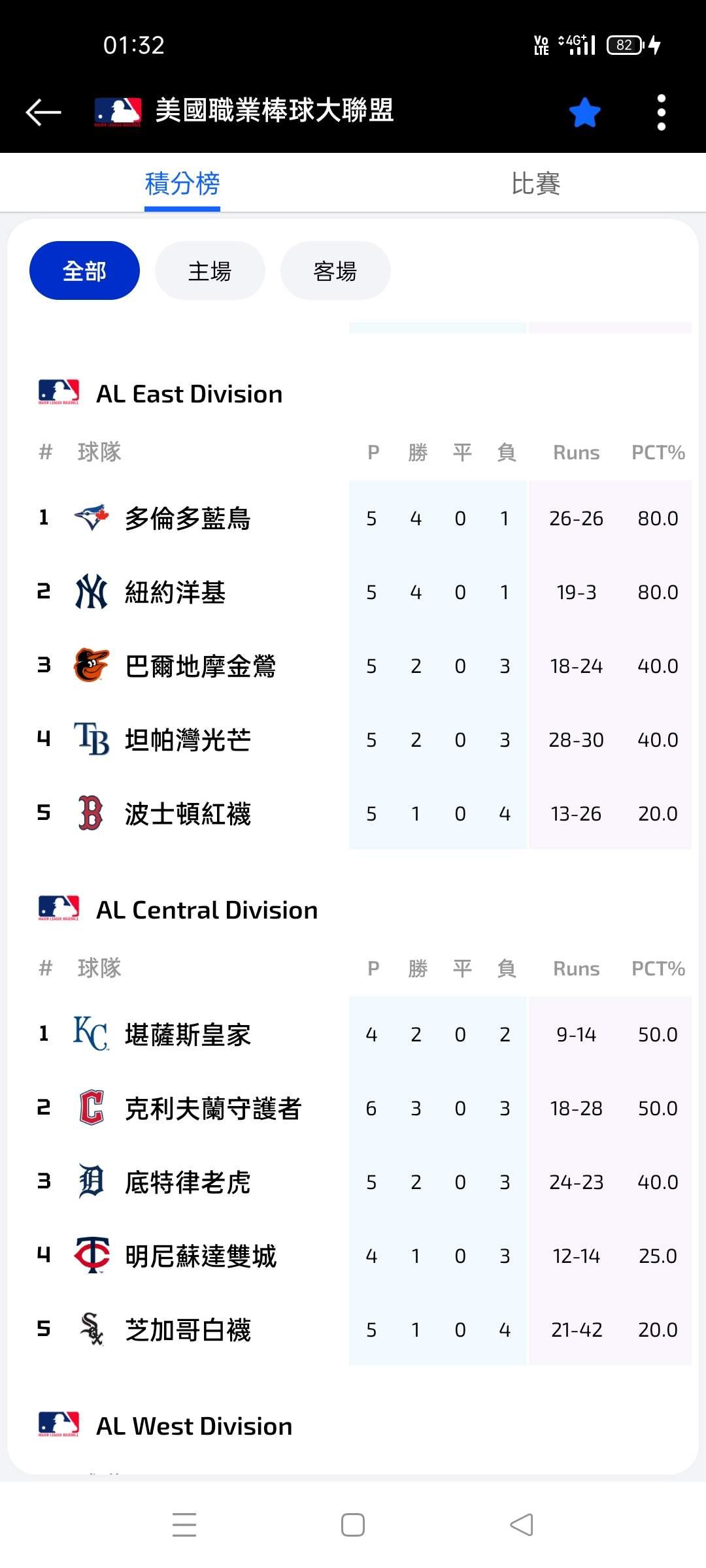Tap the Kansas City Royals logo
The image size is (706, 1568).
[x=91, y=1034]
